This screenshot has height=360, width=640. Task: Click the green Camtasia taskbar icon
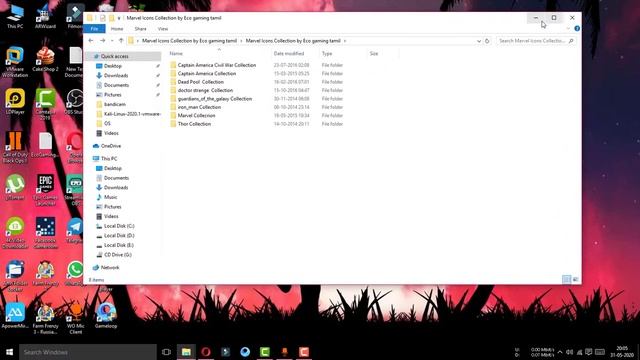264,352
